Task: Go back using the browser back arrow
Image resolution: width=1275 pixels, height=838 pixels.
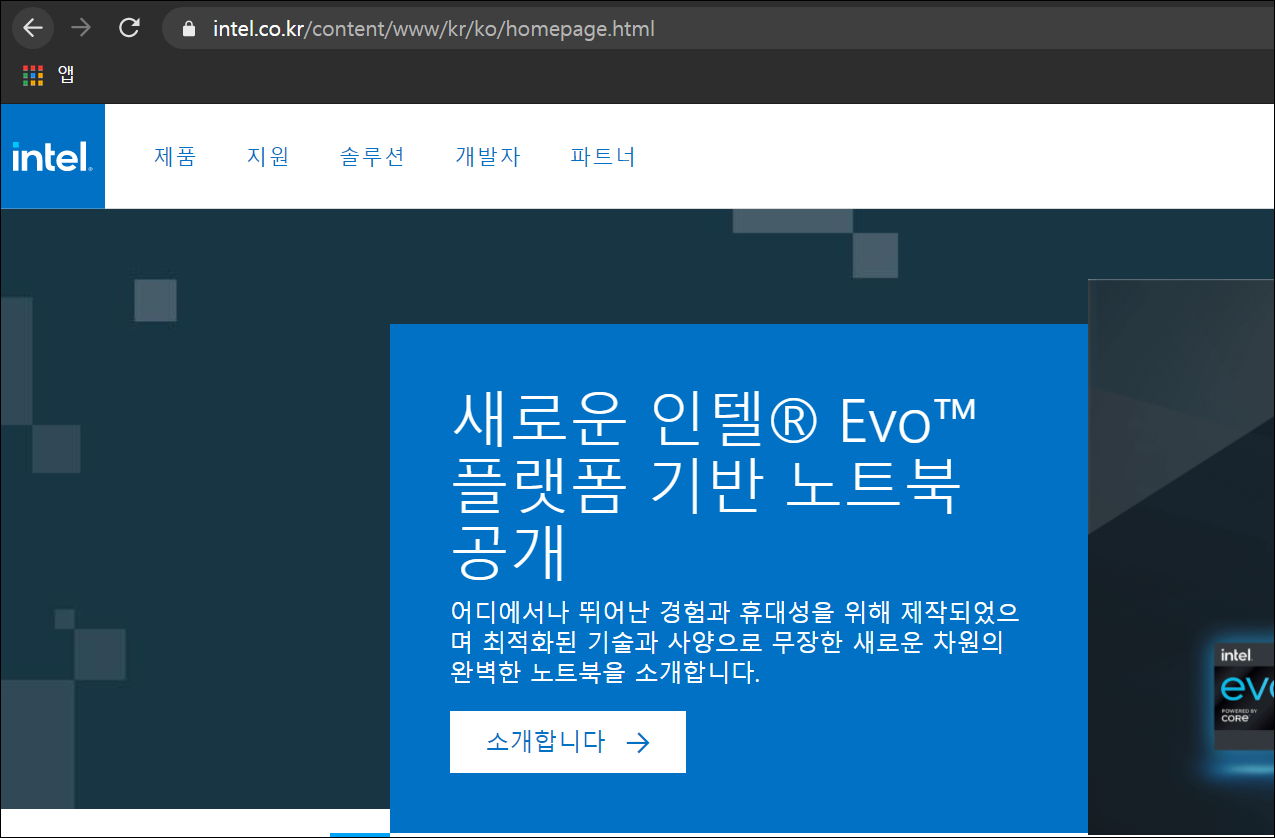Action: click(x=33, y=28)
